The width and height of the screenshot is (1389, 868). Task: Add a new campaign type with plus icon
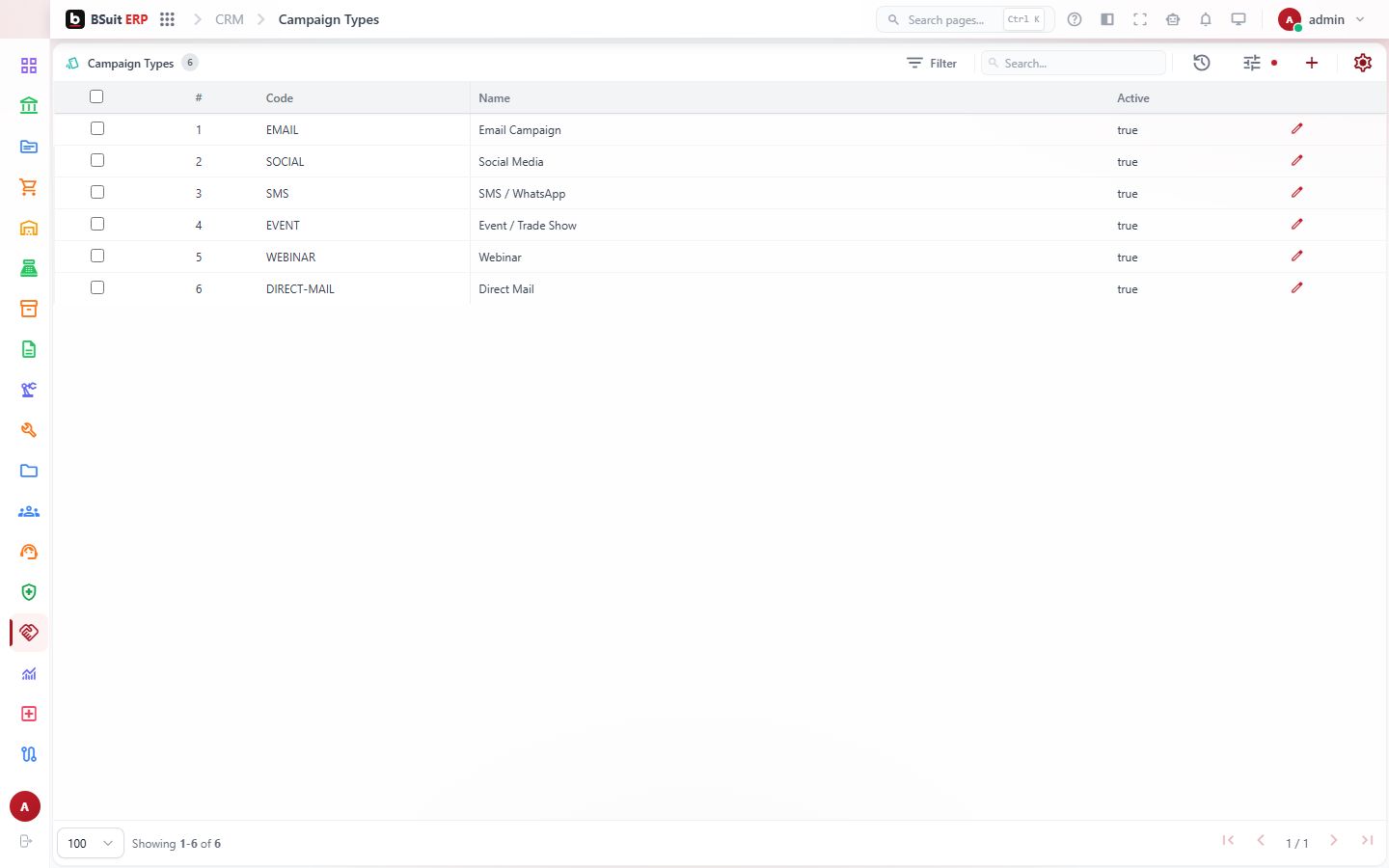[1312, 63]
